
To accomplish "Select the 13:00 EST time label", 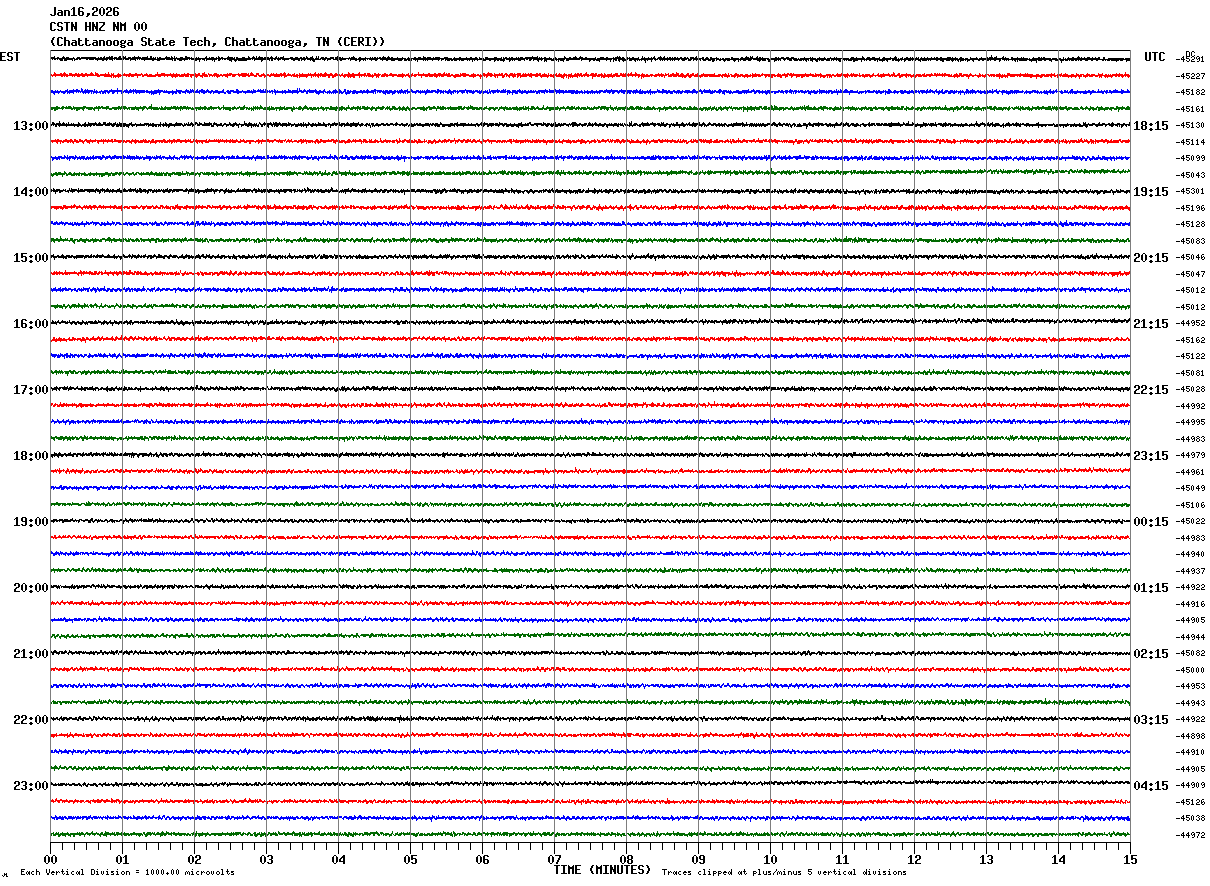I will (x=30, y=126).
